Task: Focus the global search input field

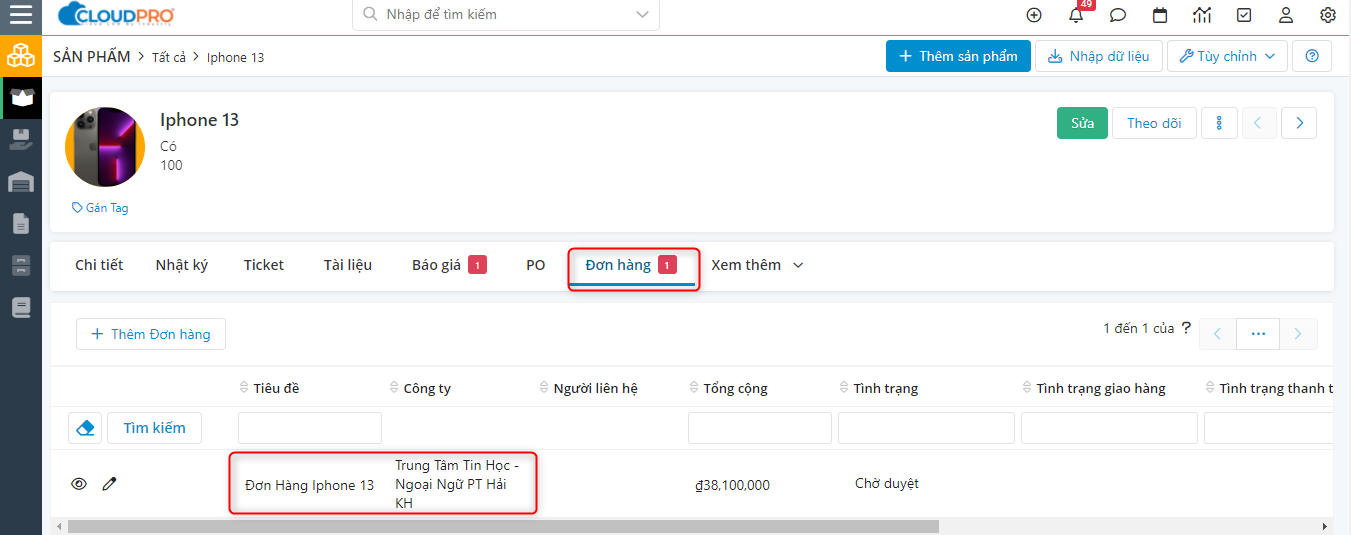Action: click(506, 14)
